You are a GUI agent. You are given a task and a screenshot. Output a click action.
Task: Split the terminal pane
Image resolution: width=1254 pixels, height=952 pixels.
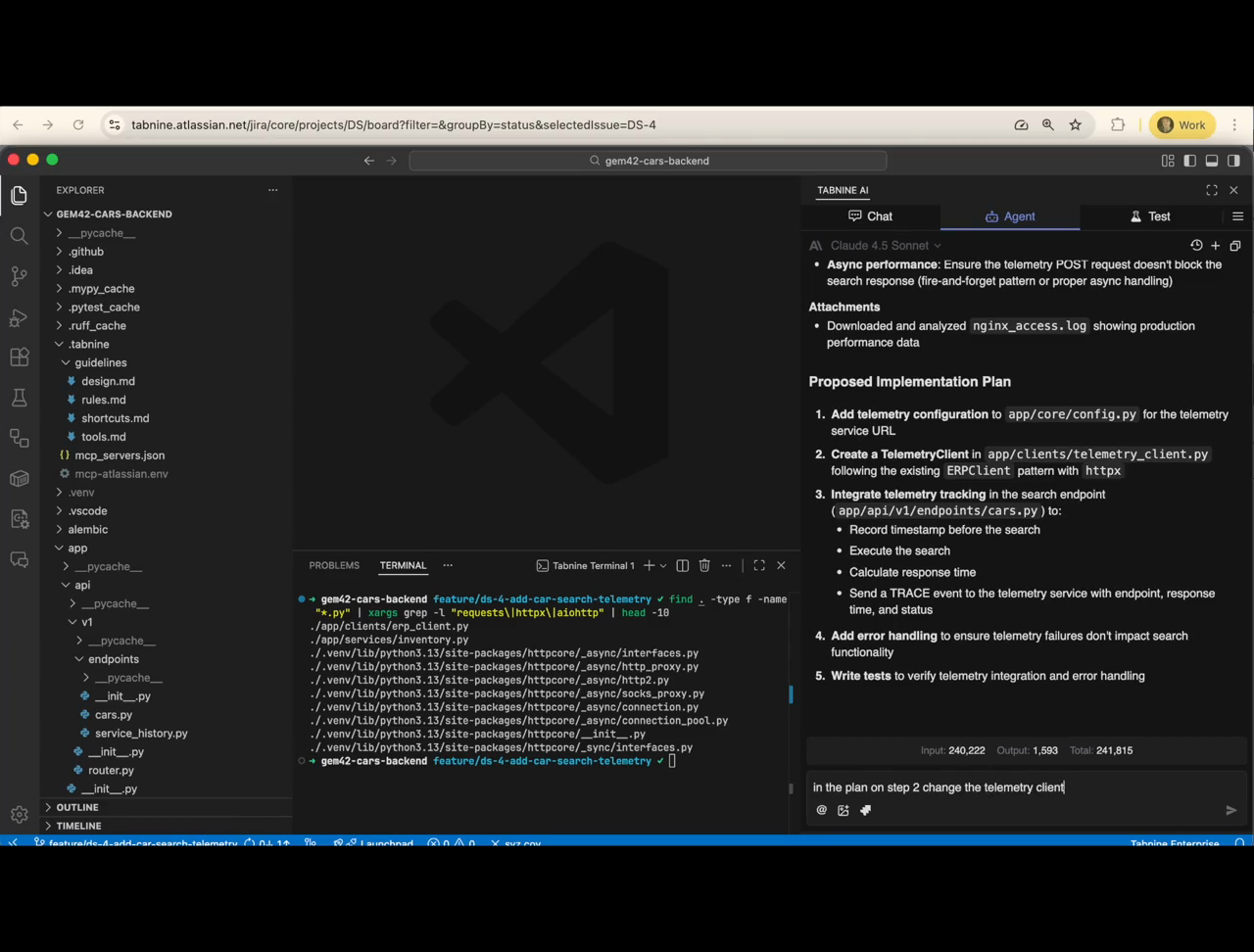[x=683, y=565]
